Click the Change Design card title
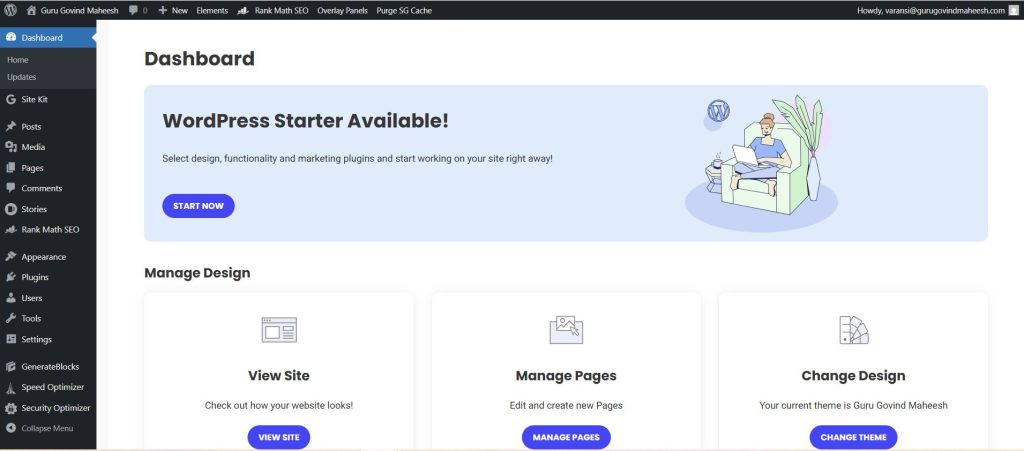 tap(854, 376)
